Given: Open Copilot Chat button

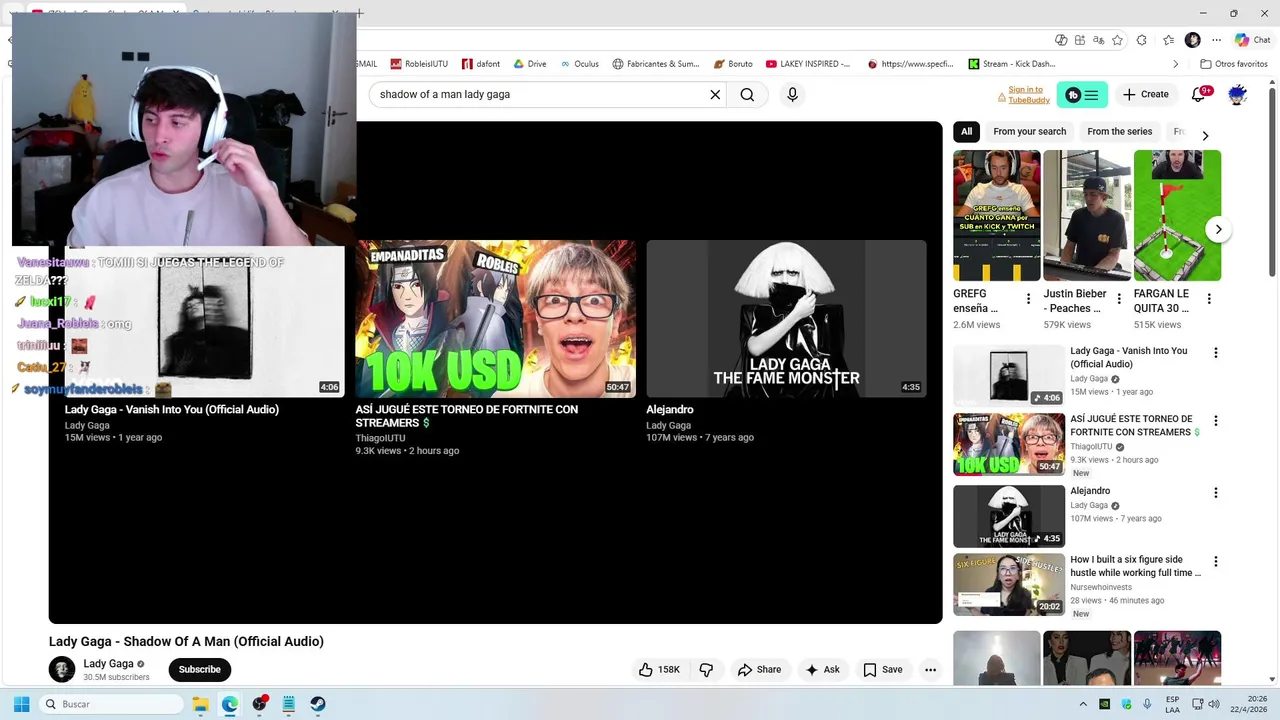Looking at the screenshot, I should pyautogui.click(x=1252, y=40).
